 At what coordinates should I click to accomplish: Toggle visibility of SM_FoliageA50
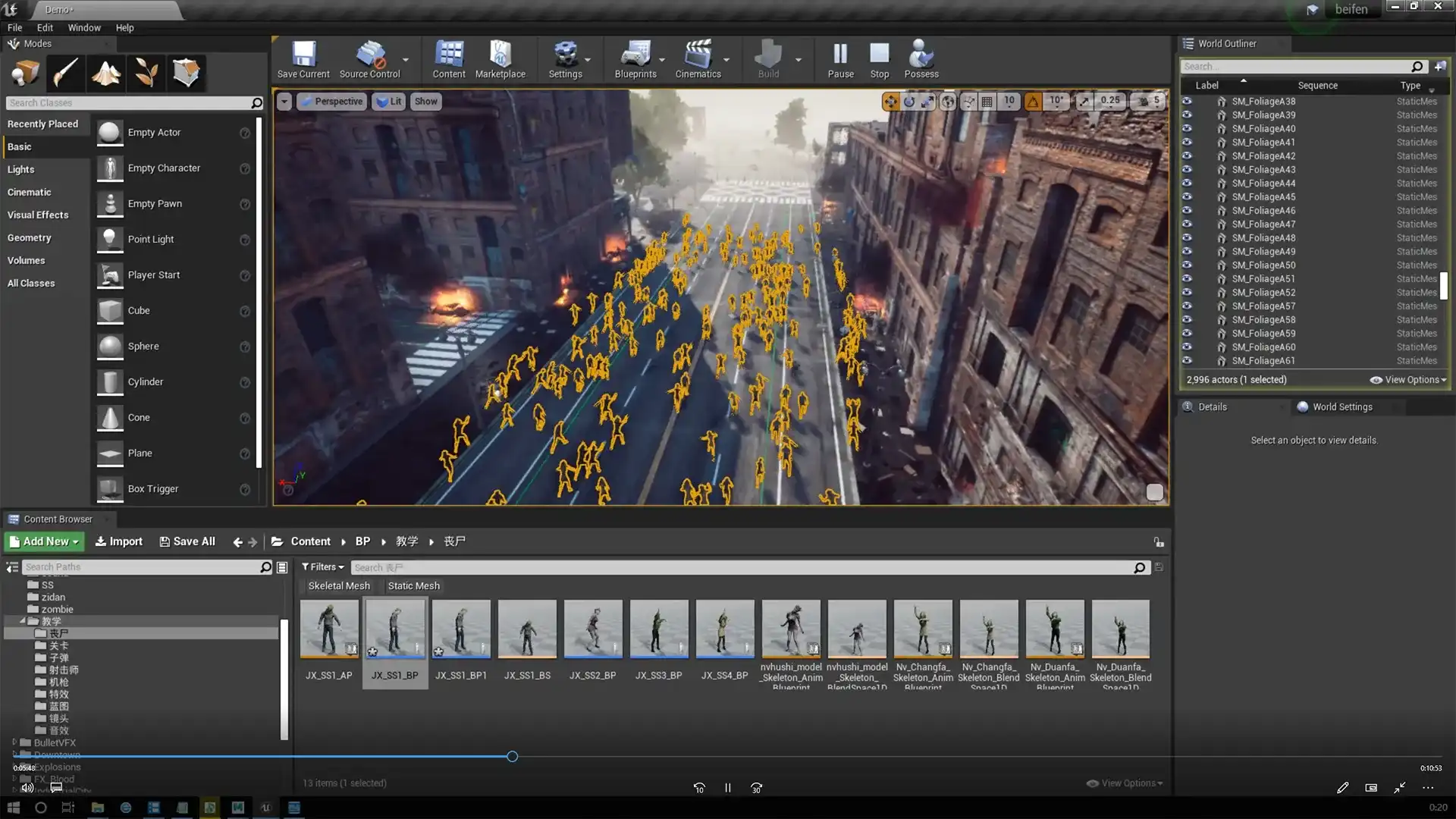click(1187, 265)
